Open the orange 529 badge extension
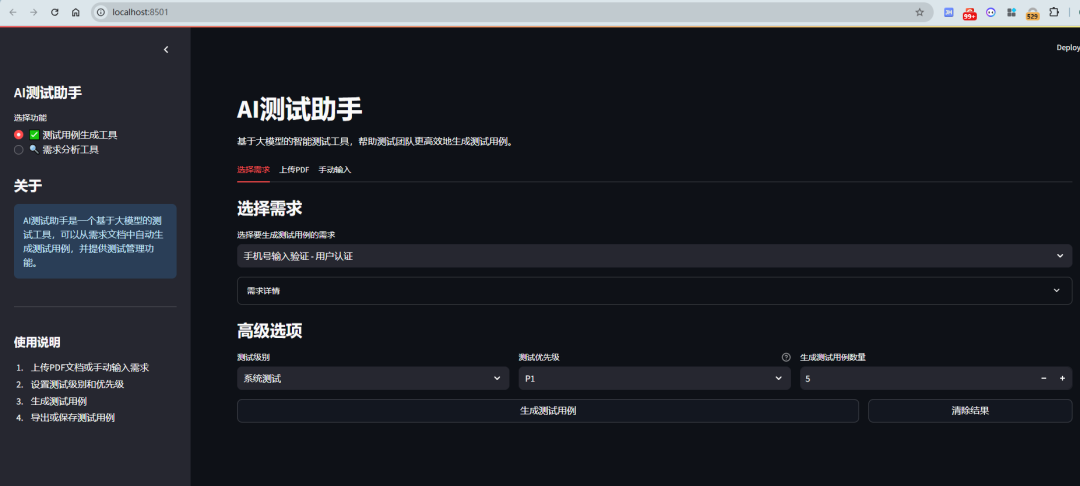 click(1032, 13)
